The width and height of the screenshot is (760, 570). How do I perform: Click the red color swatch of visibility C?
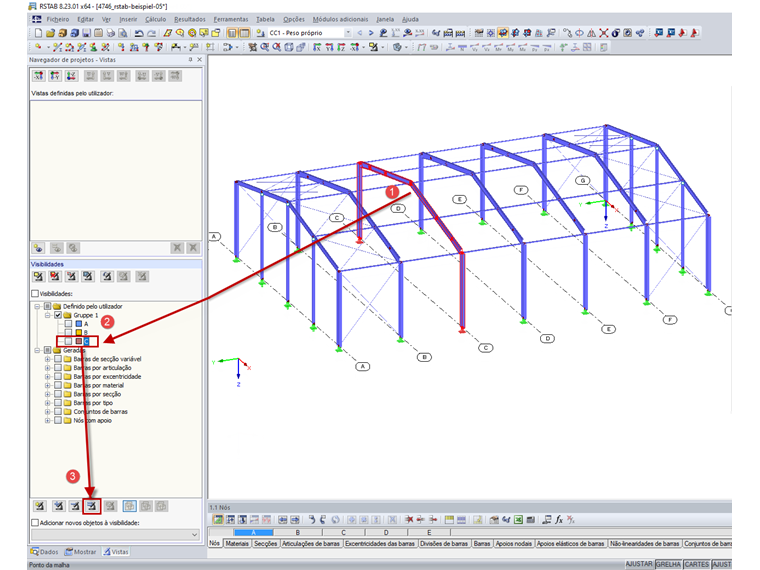(79, 341)
